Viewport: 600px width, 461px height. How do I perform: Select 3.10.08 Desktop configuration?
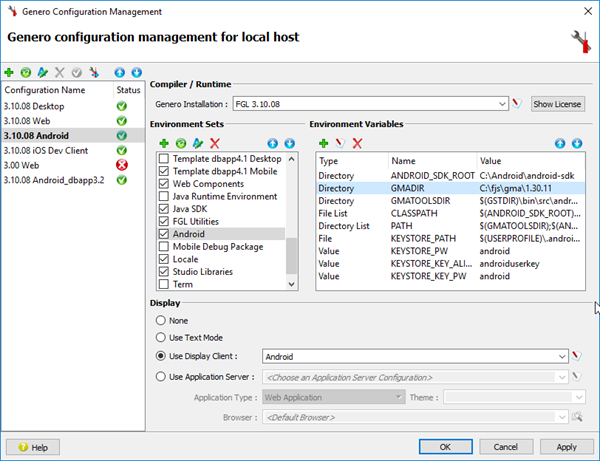tap(73, 106)
